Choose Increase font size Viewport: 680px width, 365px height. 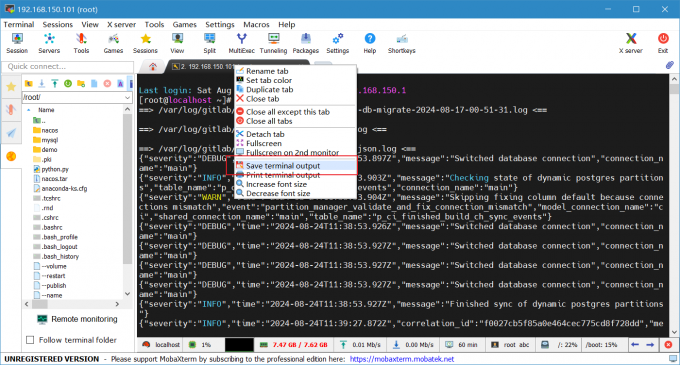tap(295, 184)
